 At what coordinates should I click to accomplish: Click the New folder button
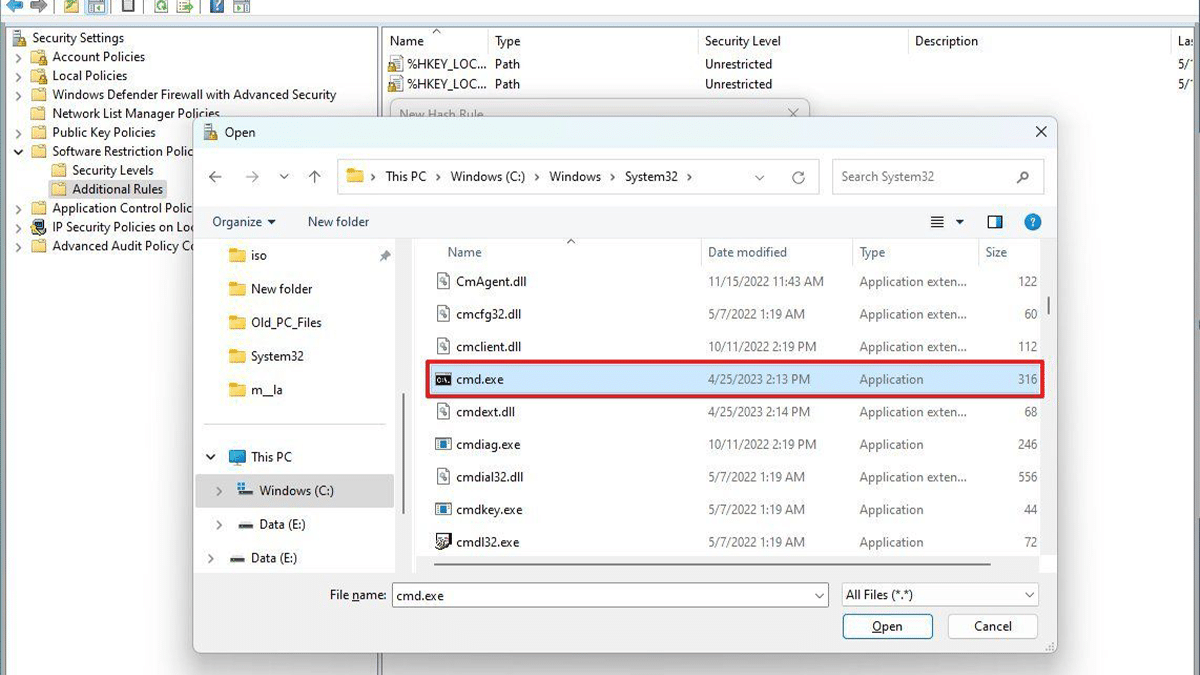coord(338,222)
